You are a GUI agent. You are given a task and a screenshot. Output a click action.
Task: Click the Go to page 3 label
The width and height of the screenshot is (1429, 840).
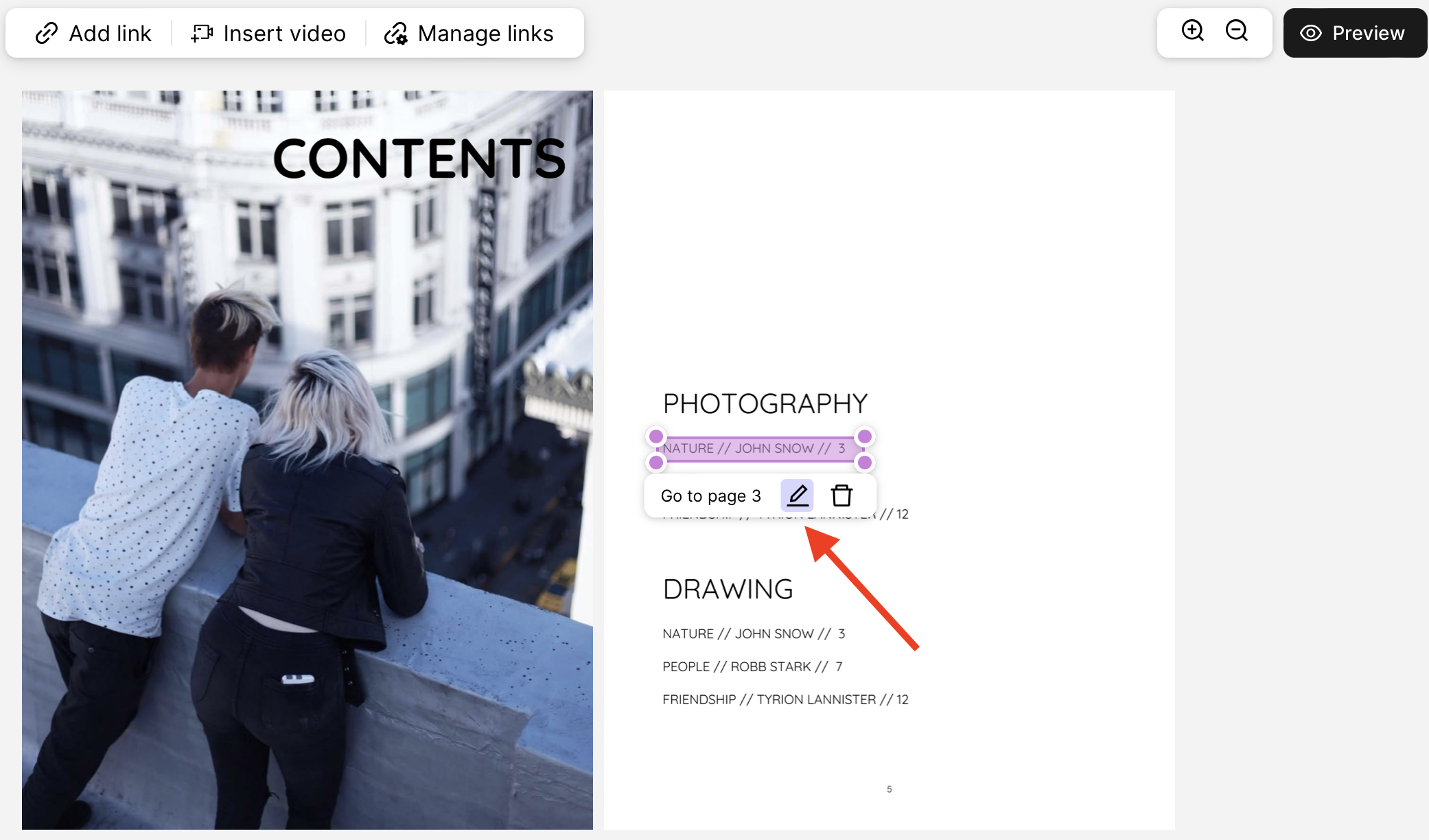click(x=711, y=496)
